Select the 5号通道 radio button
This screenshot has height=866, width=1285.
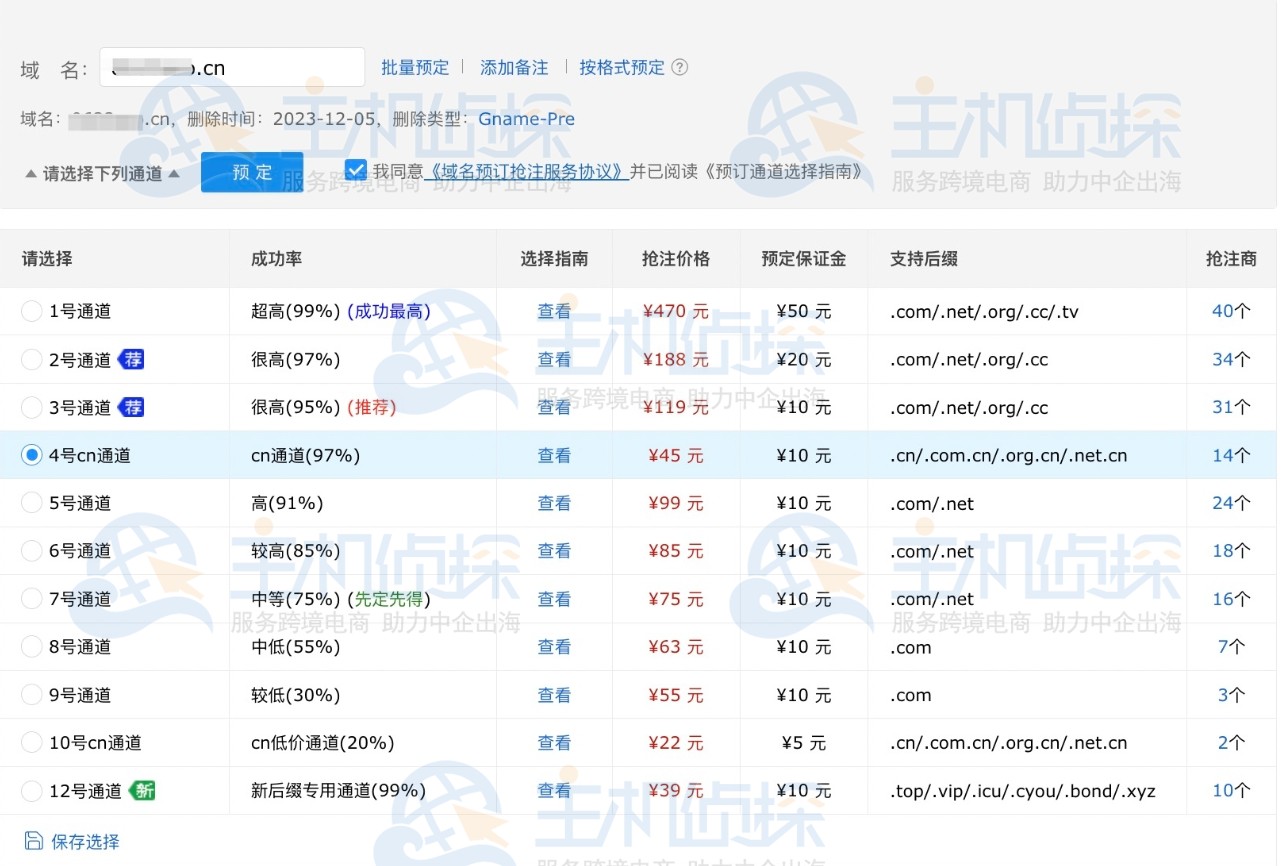click(x=32, y=503)
